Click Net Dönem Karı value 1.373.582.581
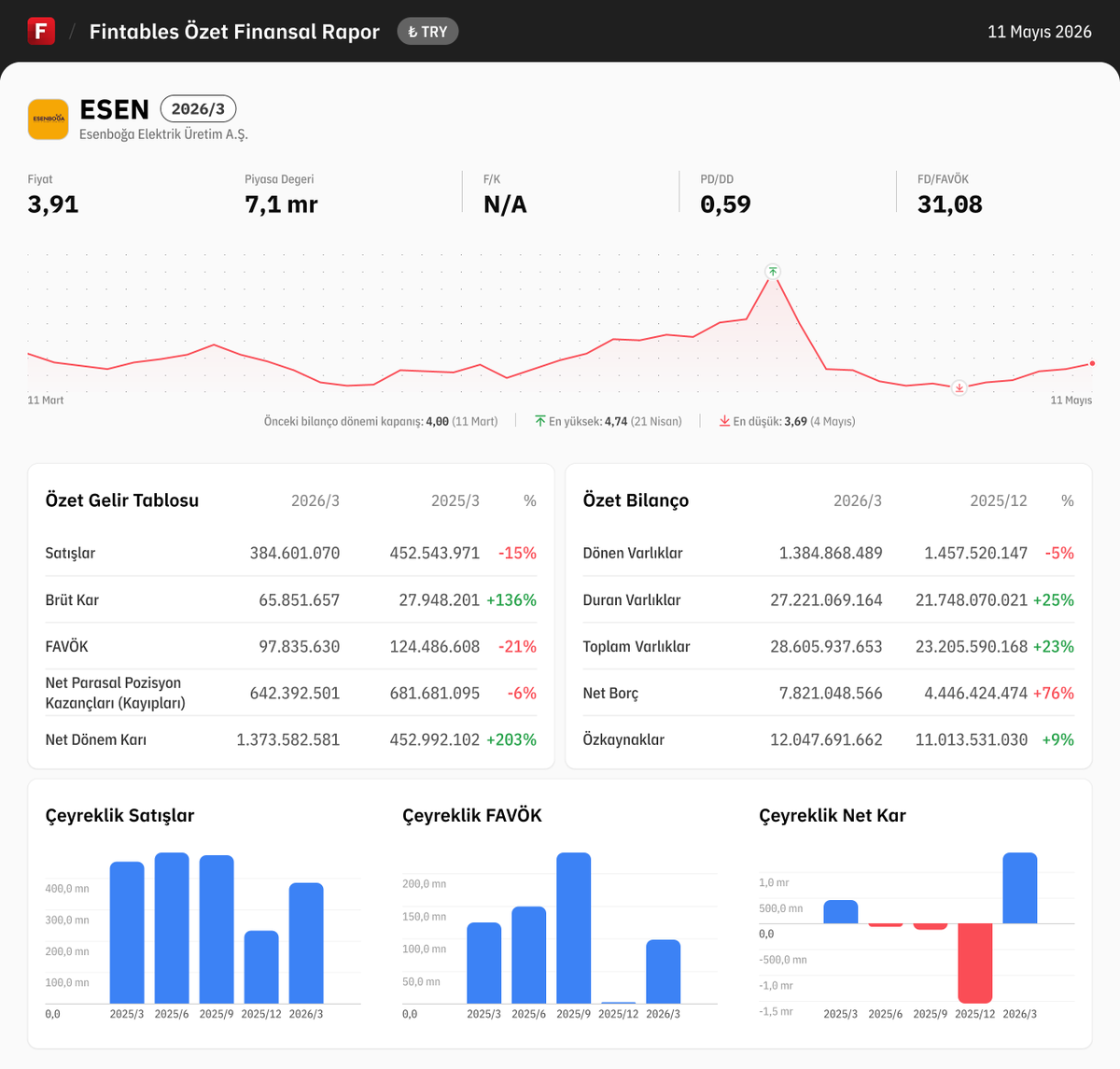Screen dimensions: 1120x1069 click(x=288, y=739)
